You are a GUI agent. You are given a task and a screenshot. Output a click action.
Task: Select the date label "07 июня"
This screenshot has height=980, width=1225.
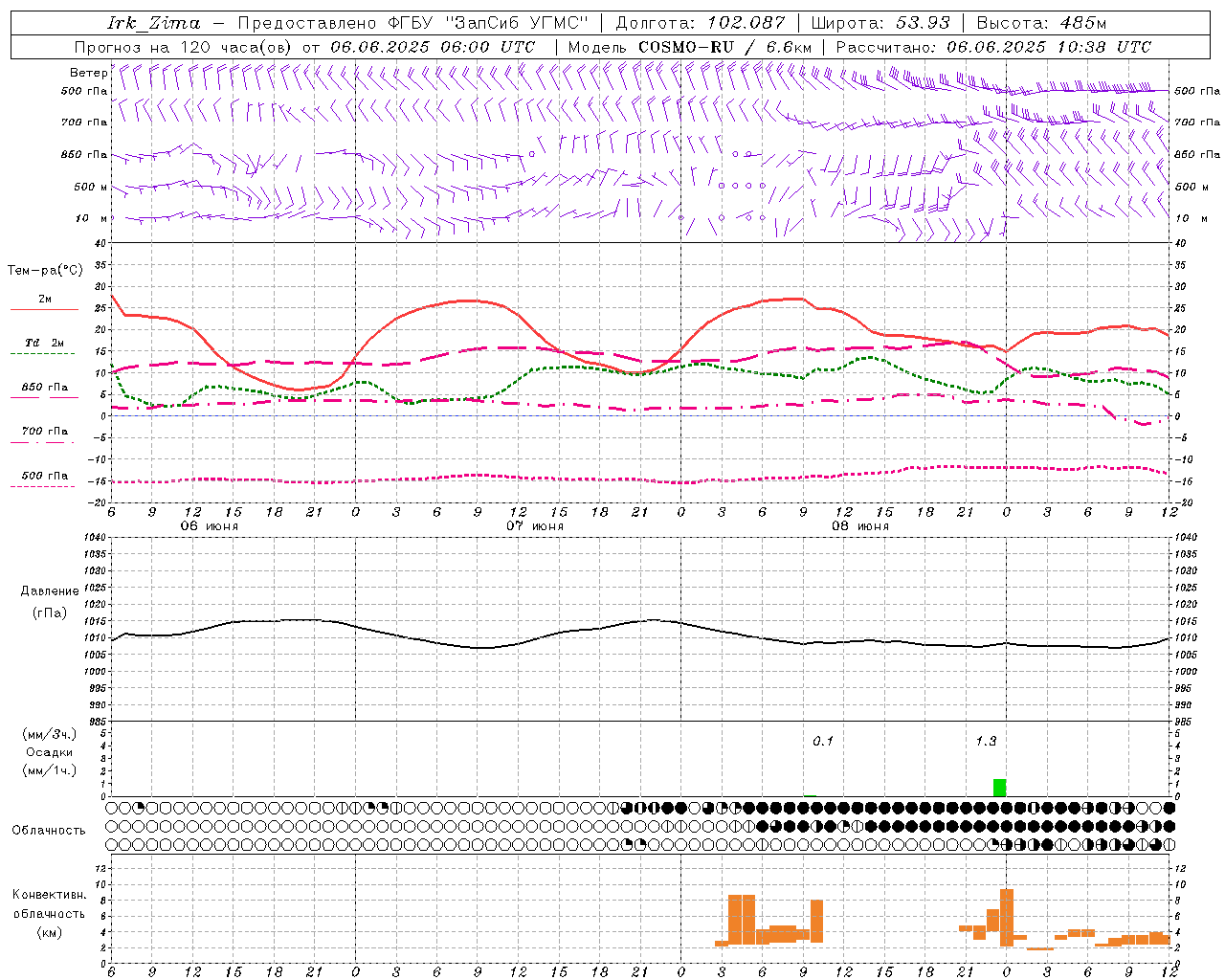pyautogui.click(x=535, y=526)
